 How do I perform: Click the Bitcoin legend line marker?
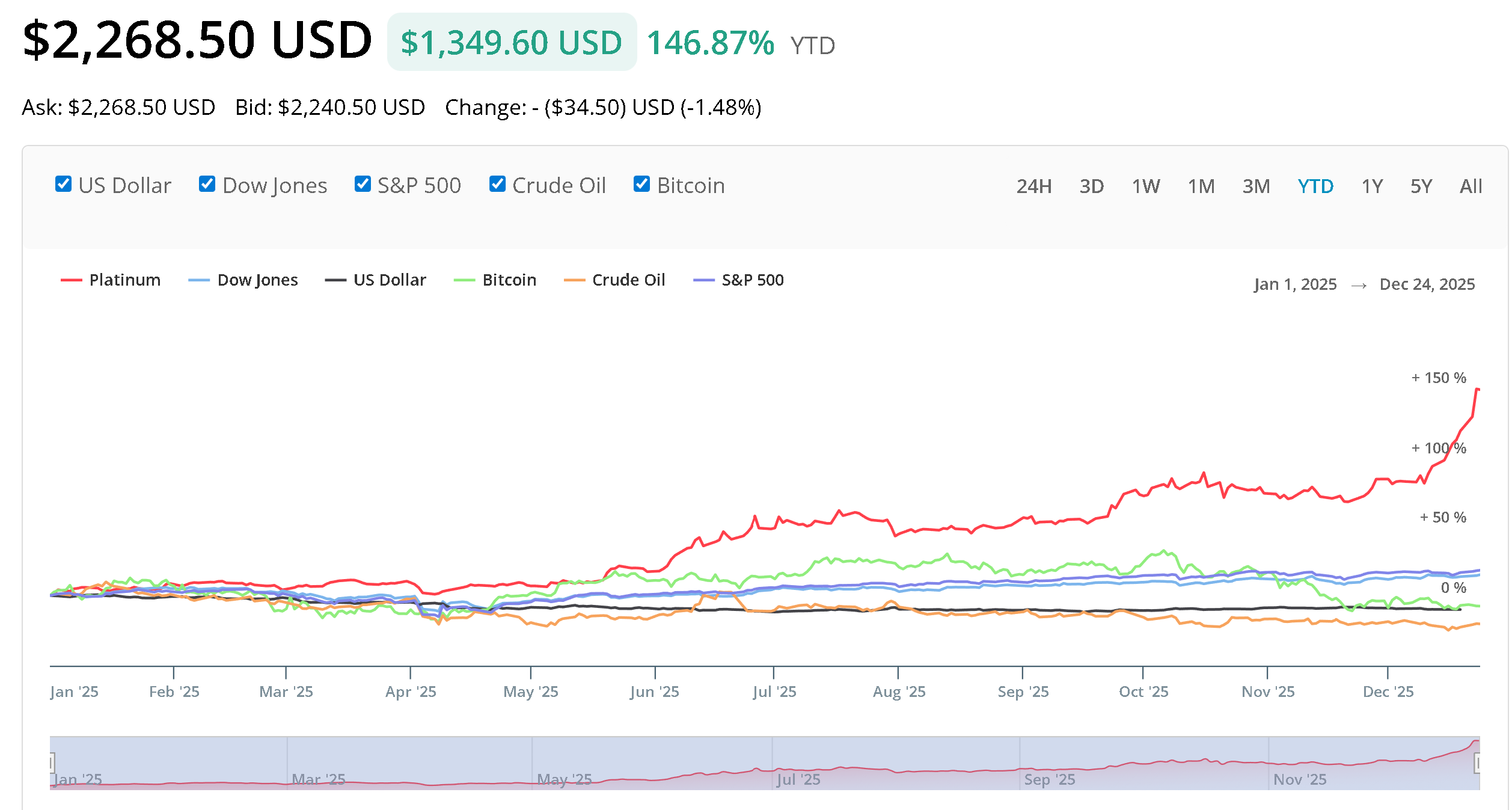pyautogui.click(x=464, y=280)
